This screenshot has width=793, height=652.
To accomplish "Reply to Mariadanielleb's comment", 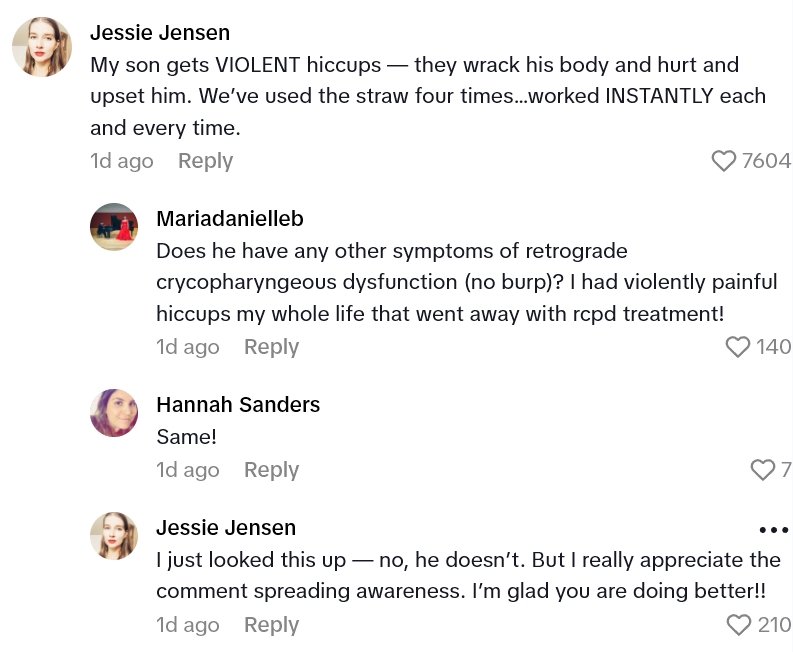I will point(271,347).
